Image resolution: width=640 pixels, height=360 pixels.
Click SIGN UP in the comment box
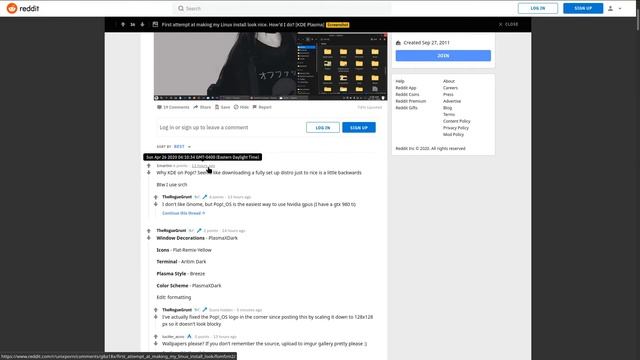pos(359,128)
